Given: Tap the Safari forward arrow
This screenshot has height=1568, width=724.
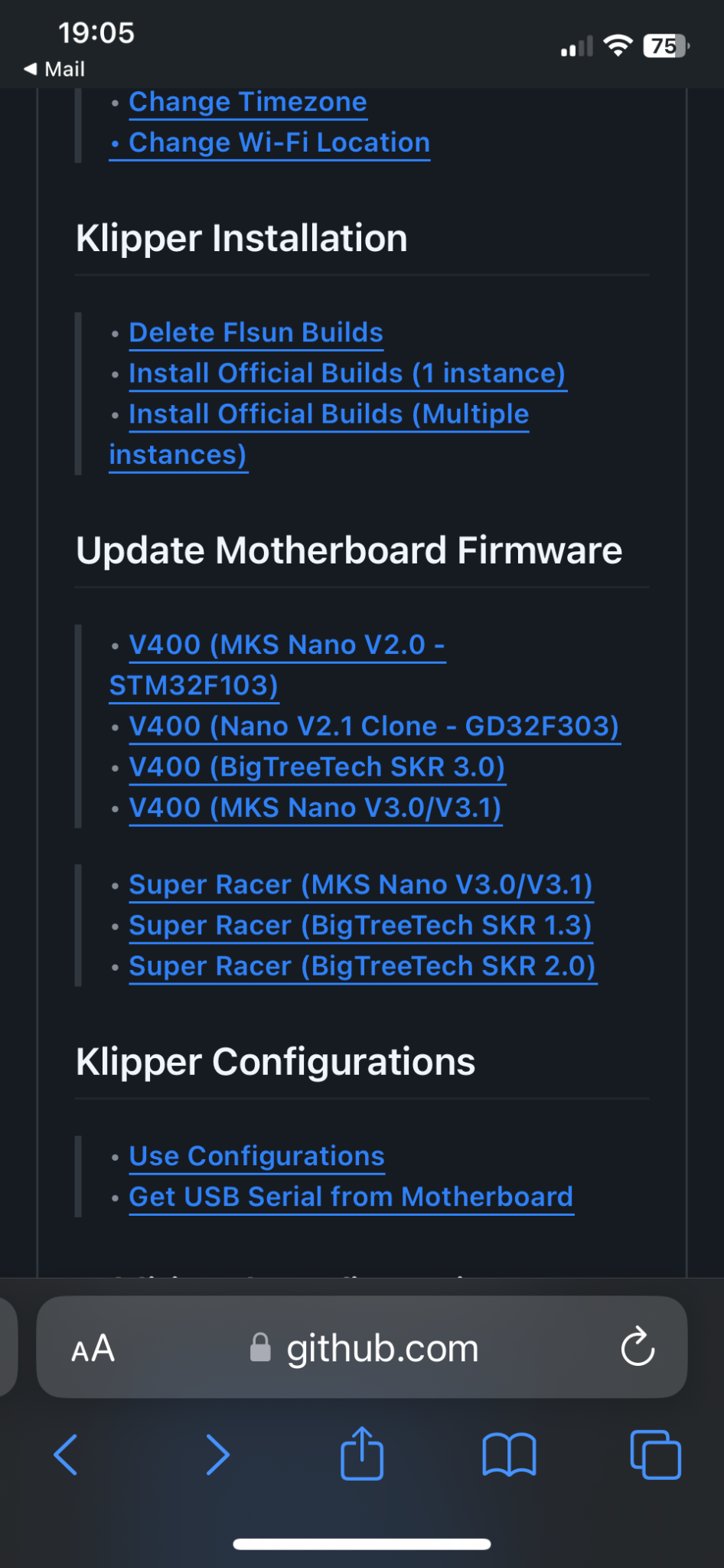Looking at the screenshot, I should (x=218, y=1455).
